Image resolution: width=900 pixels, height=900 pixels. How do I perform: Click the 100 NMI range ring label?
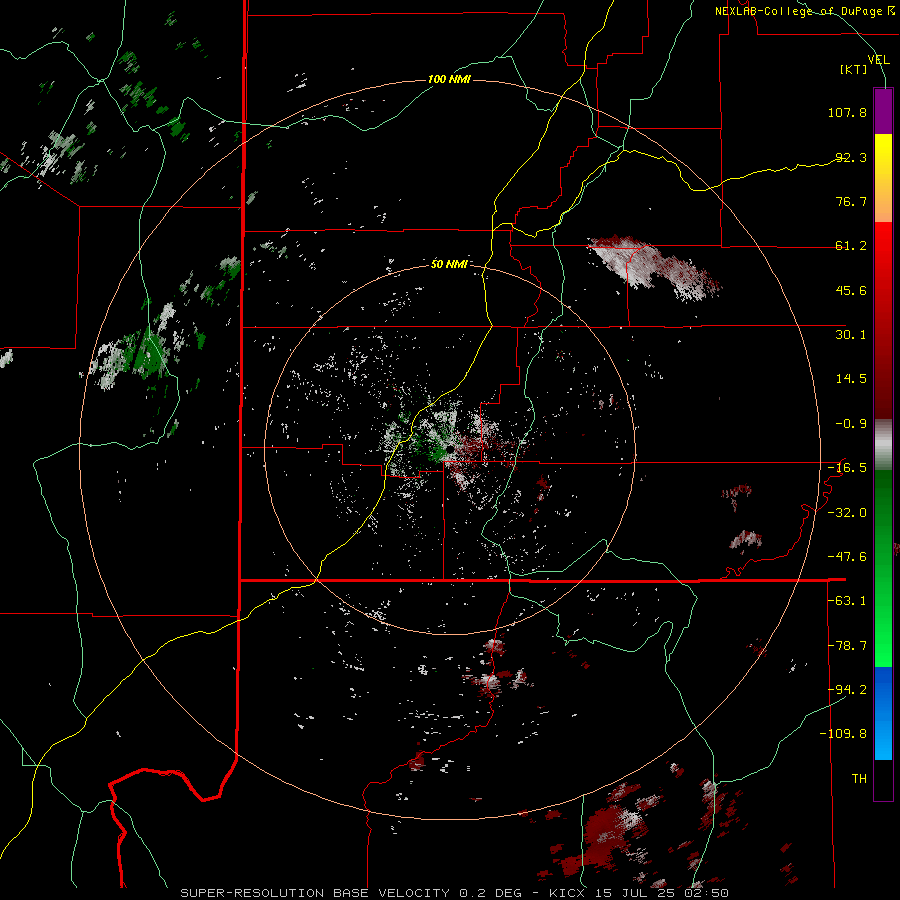[x=449, y=79]
